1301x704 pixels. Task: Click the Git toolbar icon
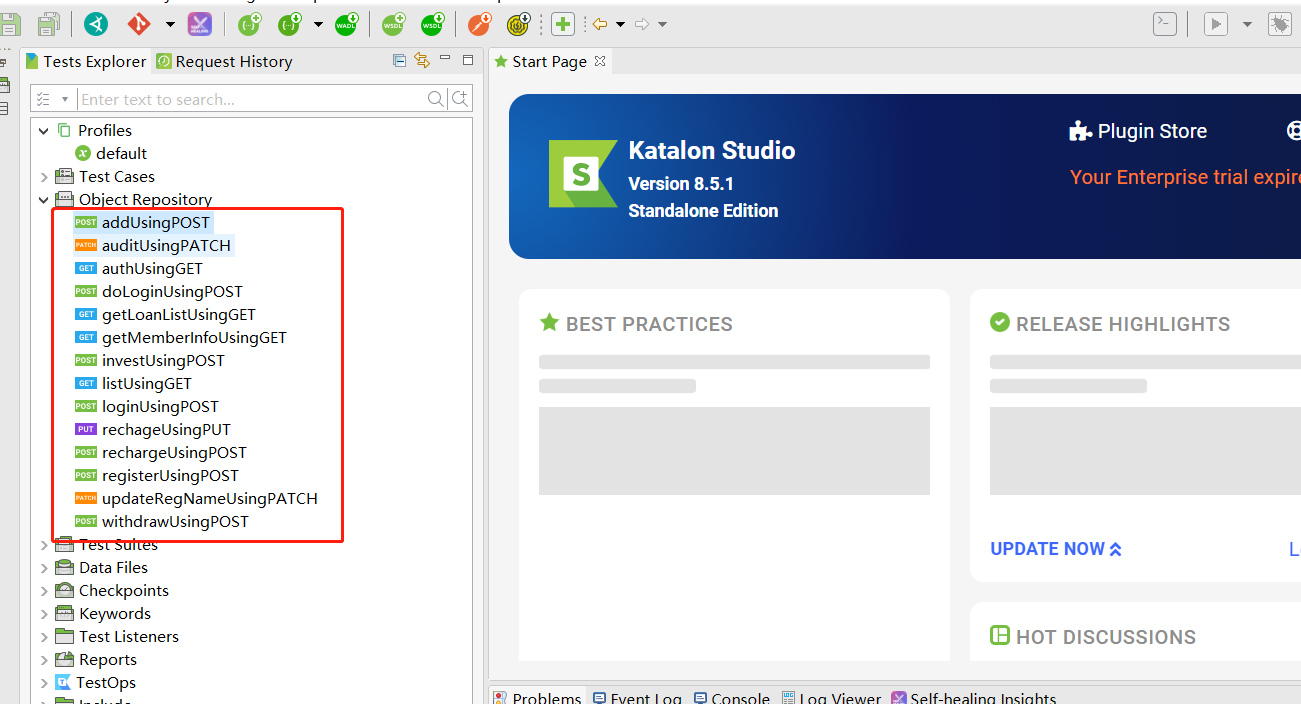click(139, 24)
